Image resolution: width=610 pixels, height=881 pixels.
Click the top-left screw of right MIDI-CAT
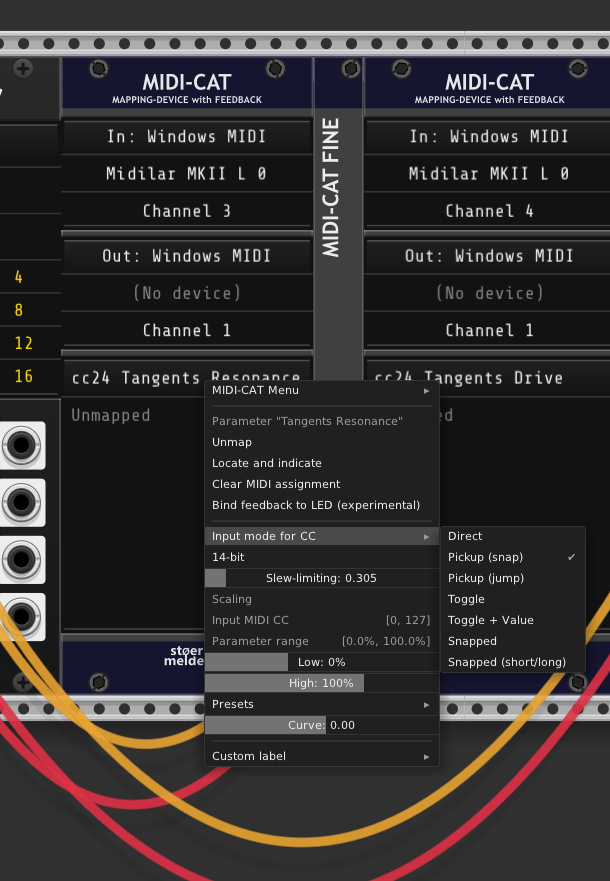coord(401,69)
